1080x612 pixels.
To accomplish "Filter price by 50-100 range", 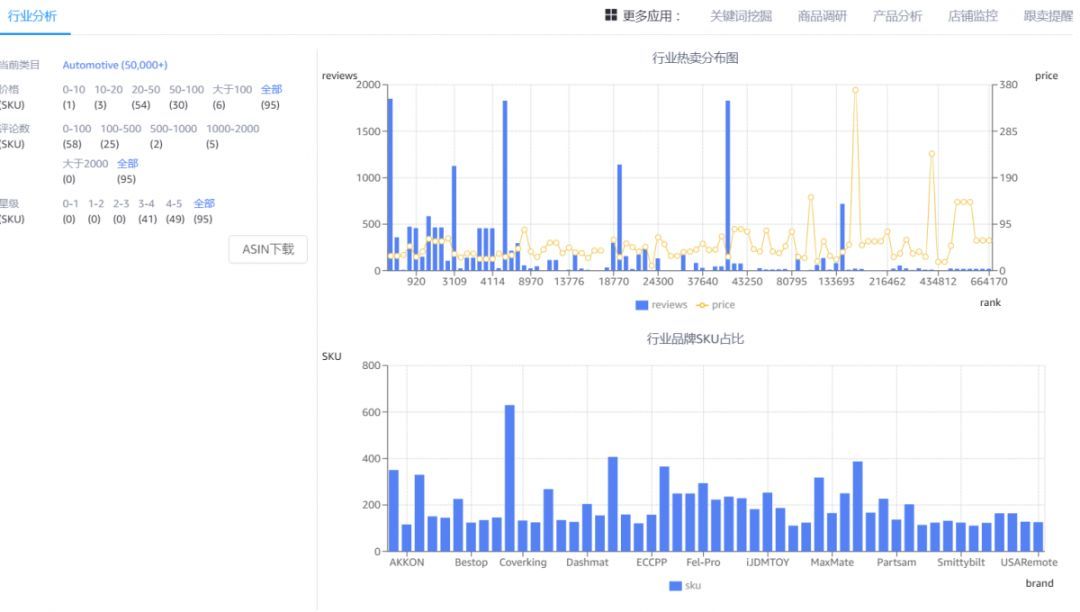I will [x=187, y=89].
